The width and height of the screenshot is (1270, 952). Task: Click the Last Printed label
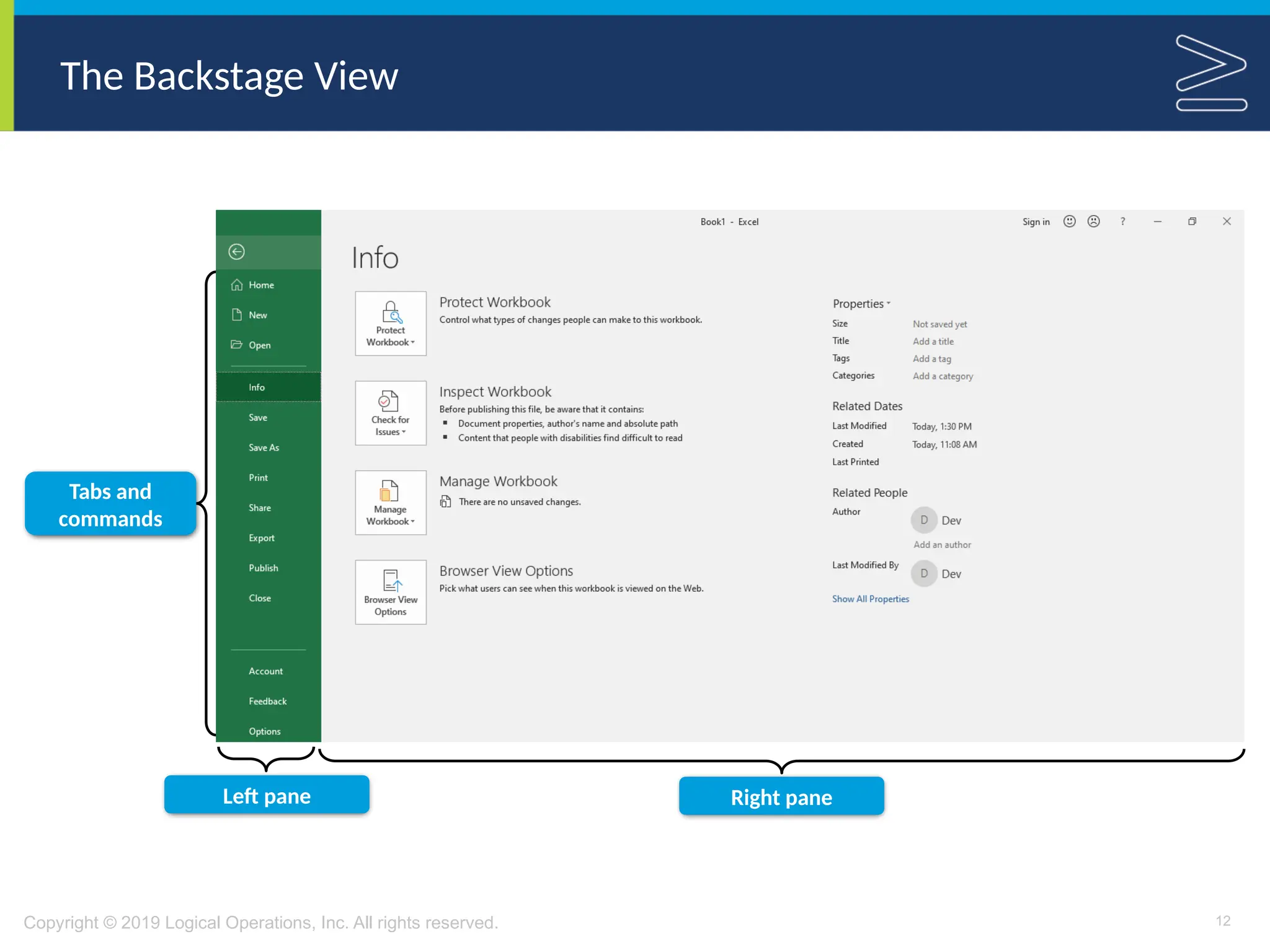pyautogui.click(x=855, y=462)
